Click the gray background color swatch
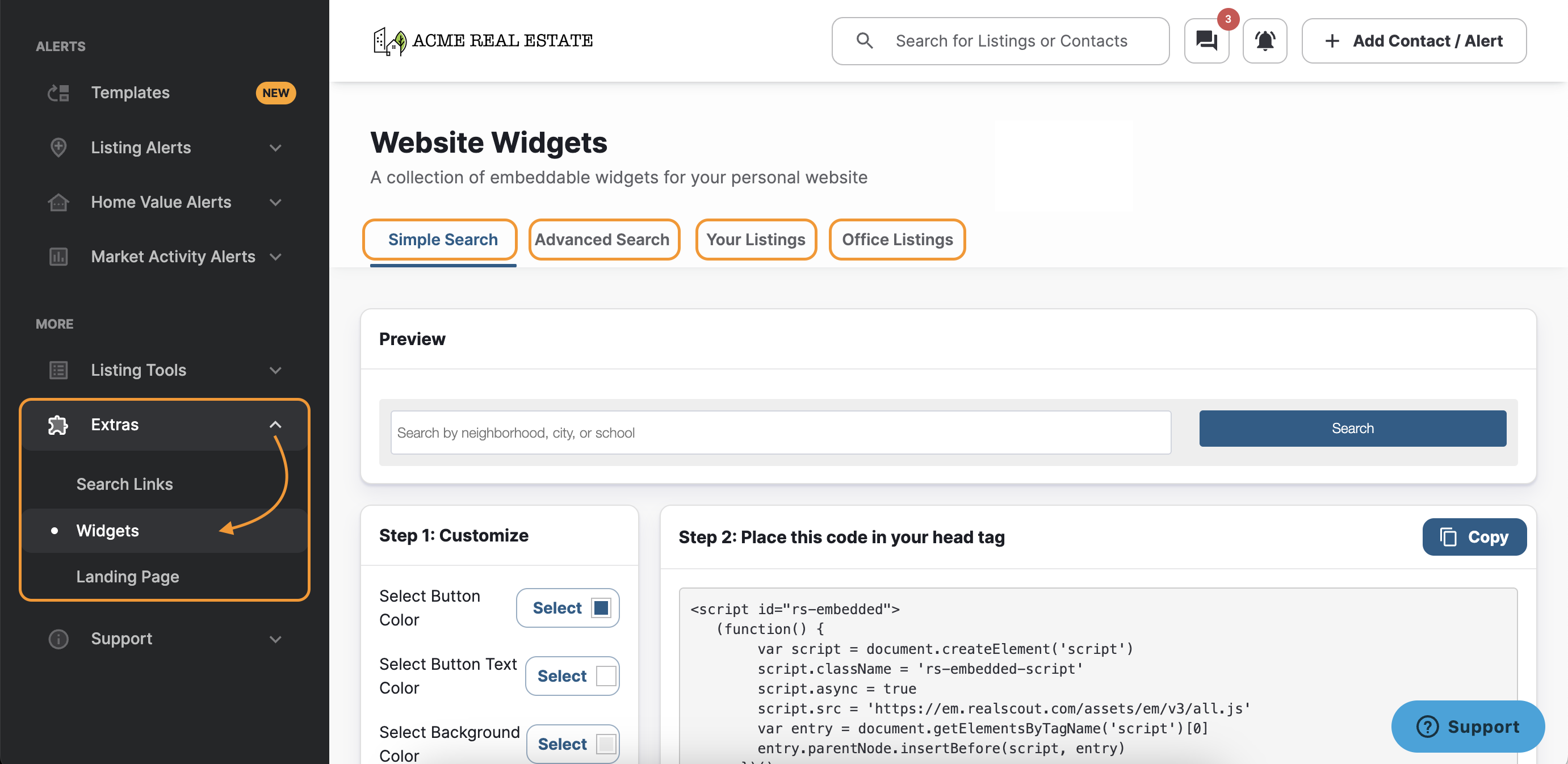 (x=606, y=744)
